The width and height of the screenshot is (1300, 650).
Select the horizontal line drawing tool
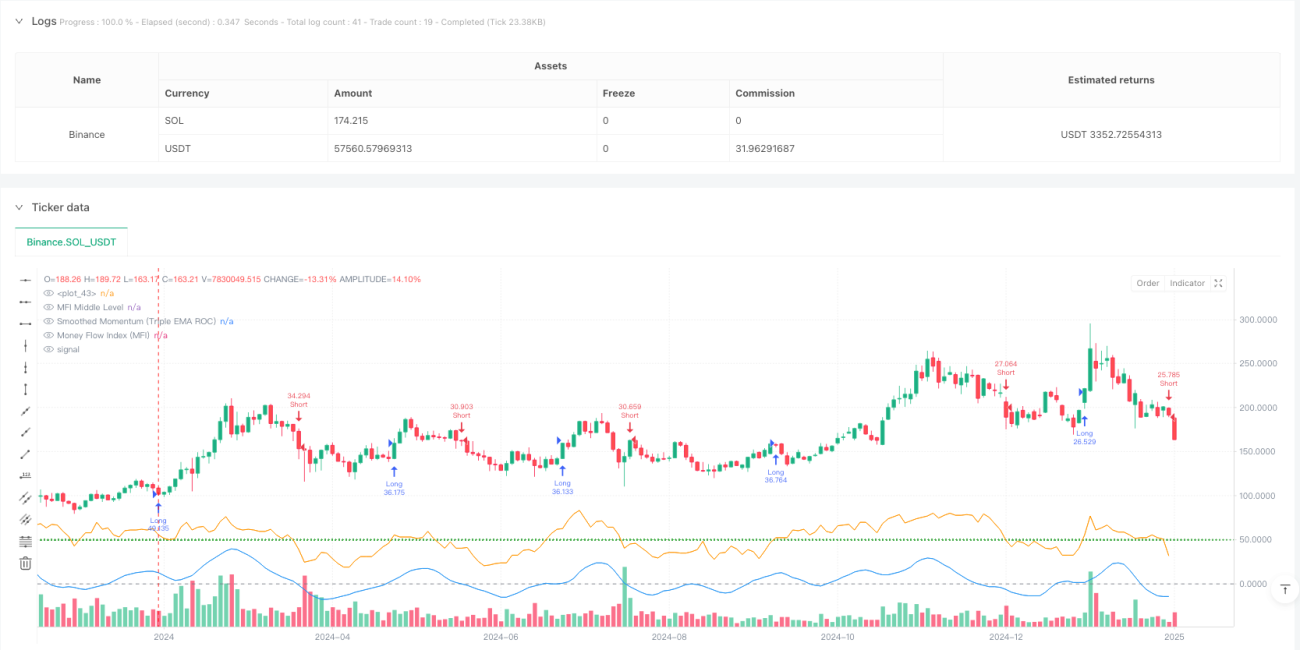point(25,279)
